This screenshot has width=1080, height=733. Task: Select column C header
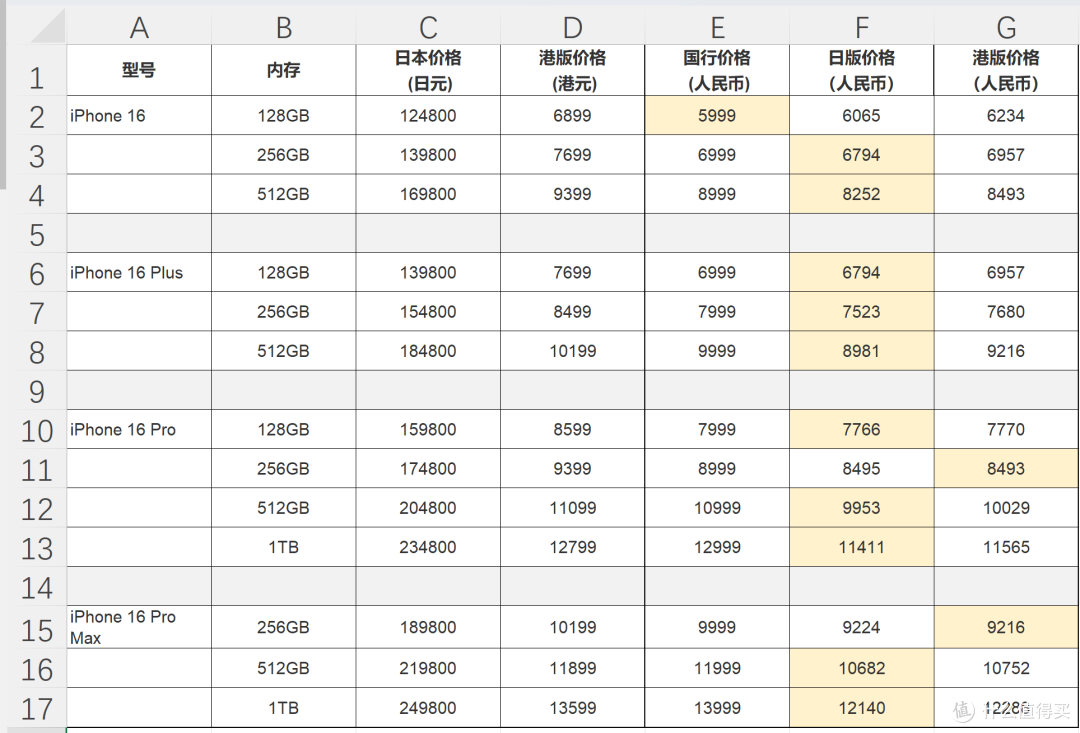point(428,27)
